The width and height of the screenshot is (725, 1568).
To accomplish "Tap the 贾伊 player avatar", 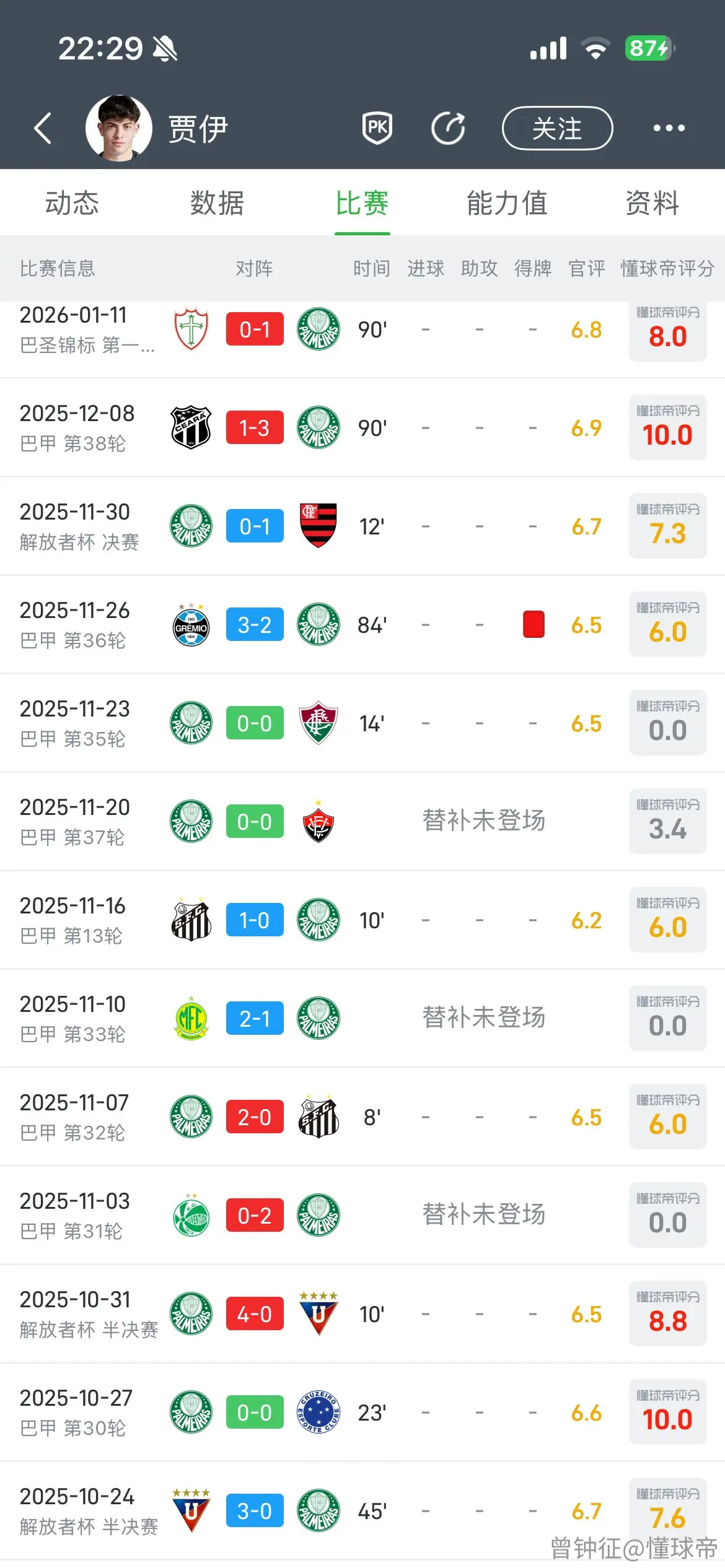I will [x=119, y=128].
